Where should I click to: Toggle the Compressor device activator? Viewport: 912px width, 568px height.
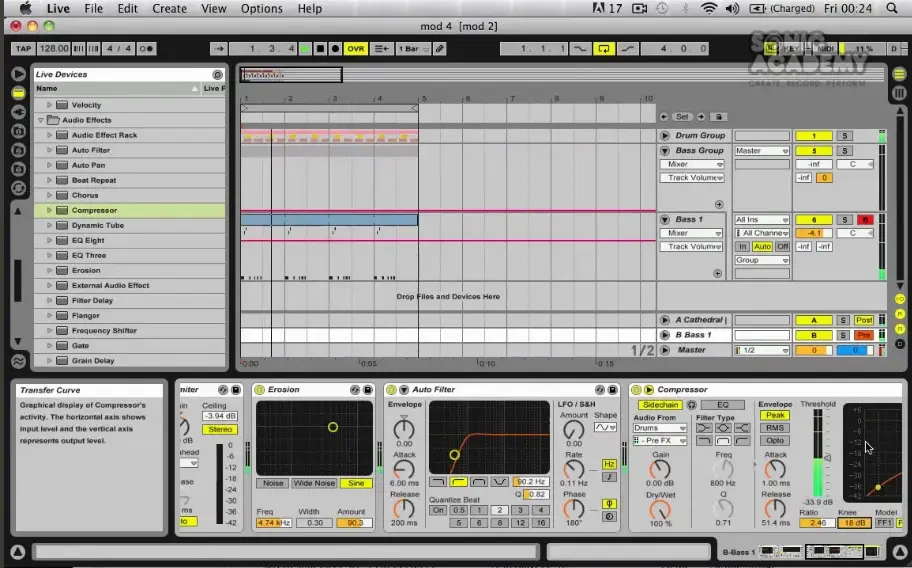click(x=636, y=390)
